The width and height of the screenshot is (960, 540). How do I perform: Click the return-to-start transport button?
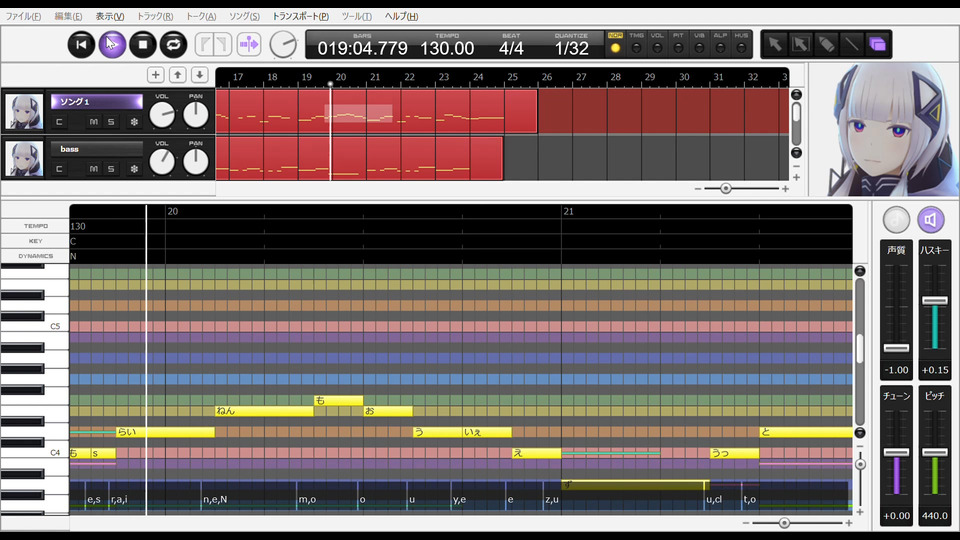[x=82, y=44]
